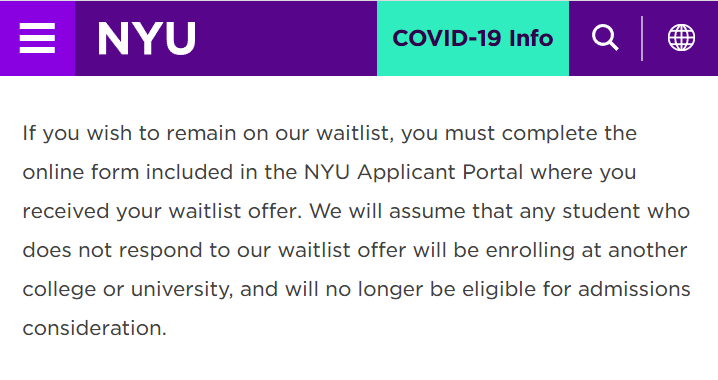Click the phrase "enrolling at another"

[587, 250]
